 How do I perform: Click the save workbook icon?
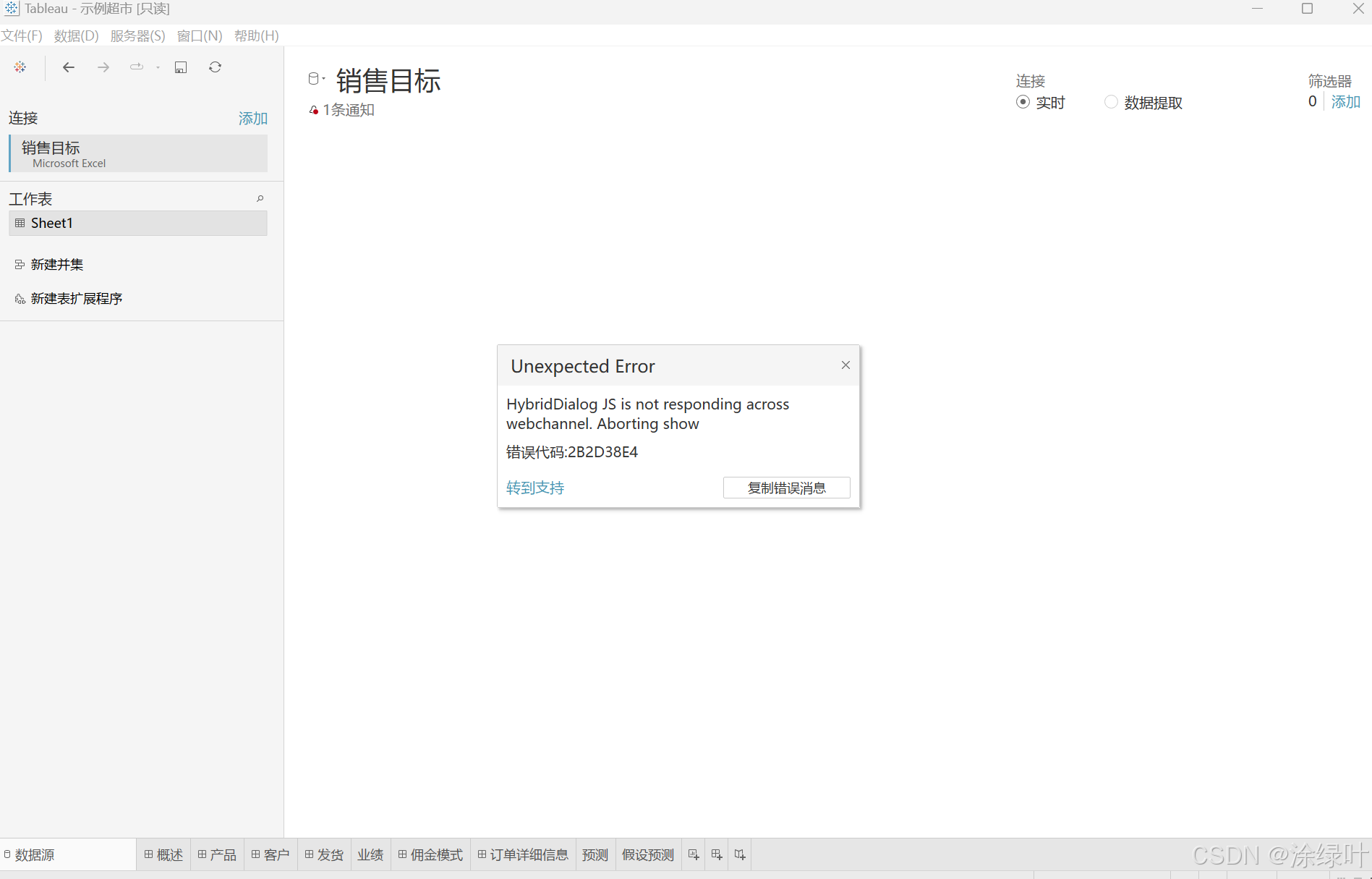click(x=180, y=67)
